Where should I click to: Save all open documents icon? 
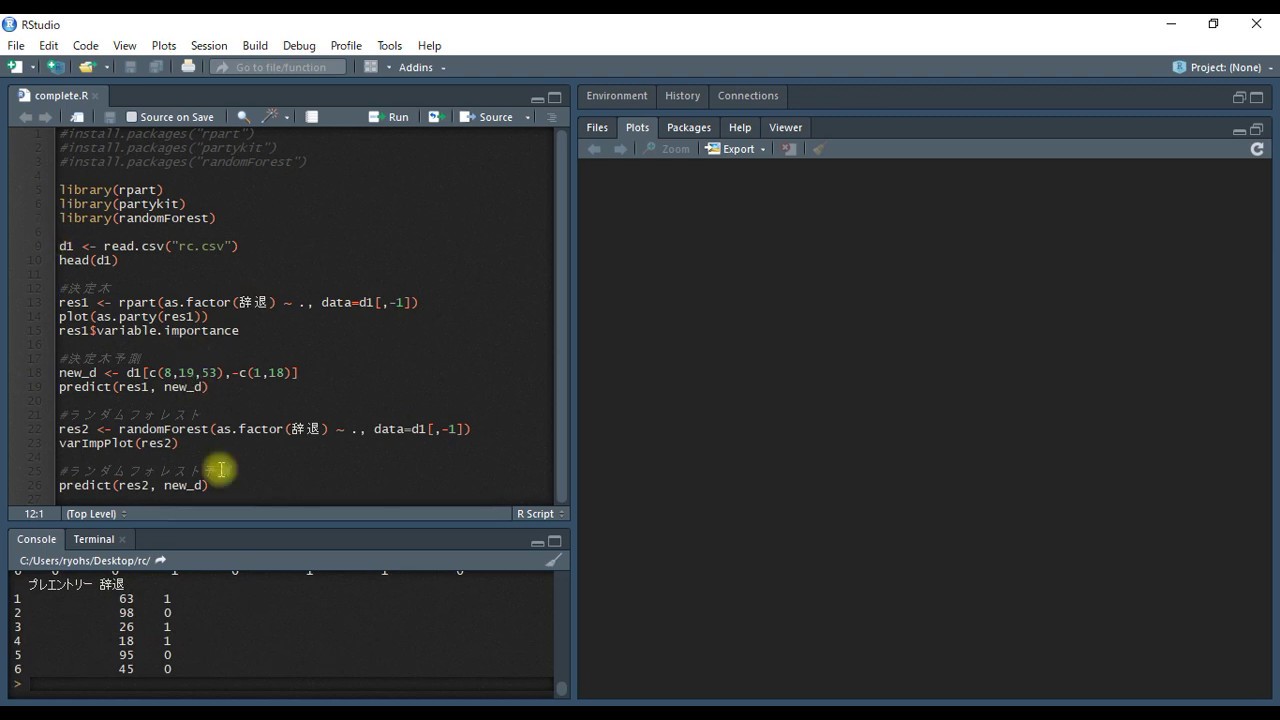[156, 67]
